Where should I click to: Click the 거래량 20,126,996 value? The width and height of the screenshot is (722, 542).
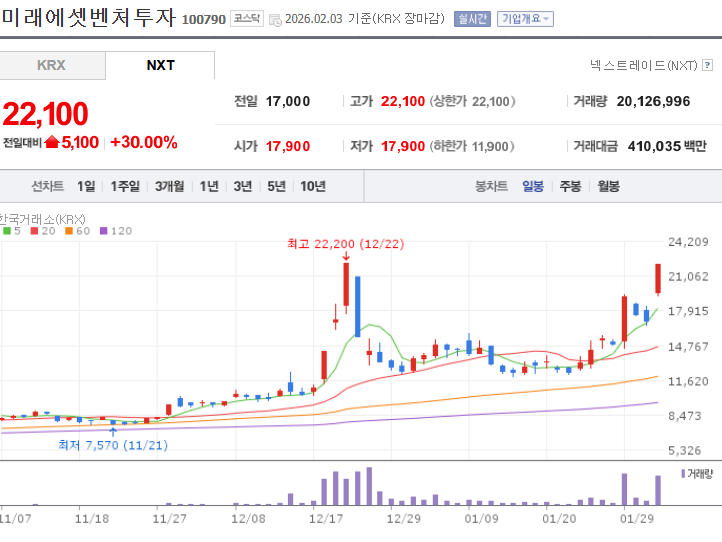click(x=653, y=101)
